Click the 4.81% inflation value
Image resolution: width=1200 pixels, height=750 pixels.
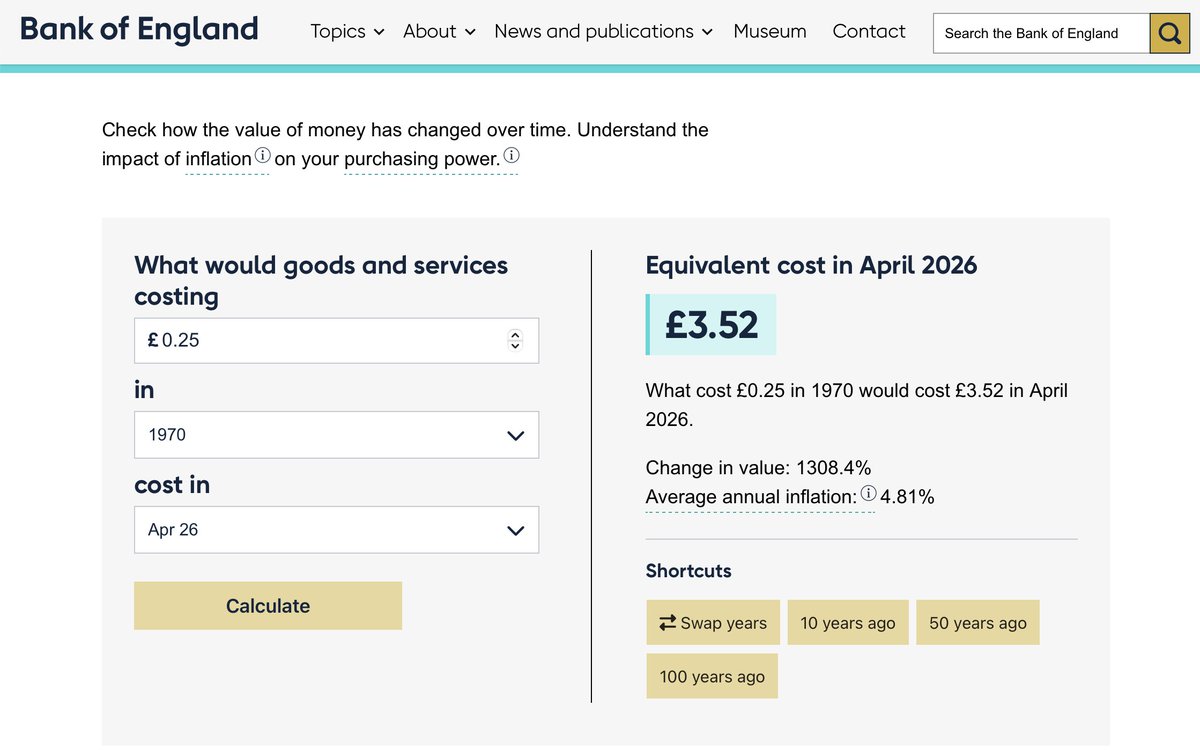coord(907,497)
